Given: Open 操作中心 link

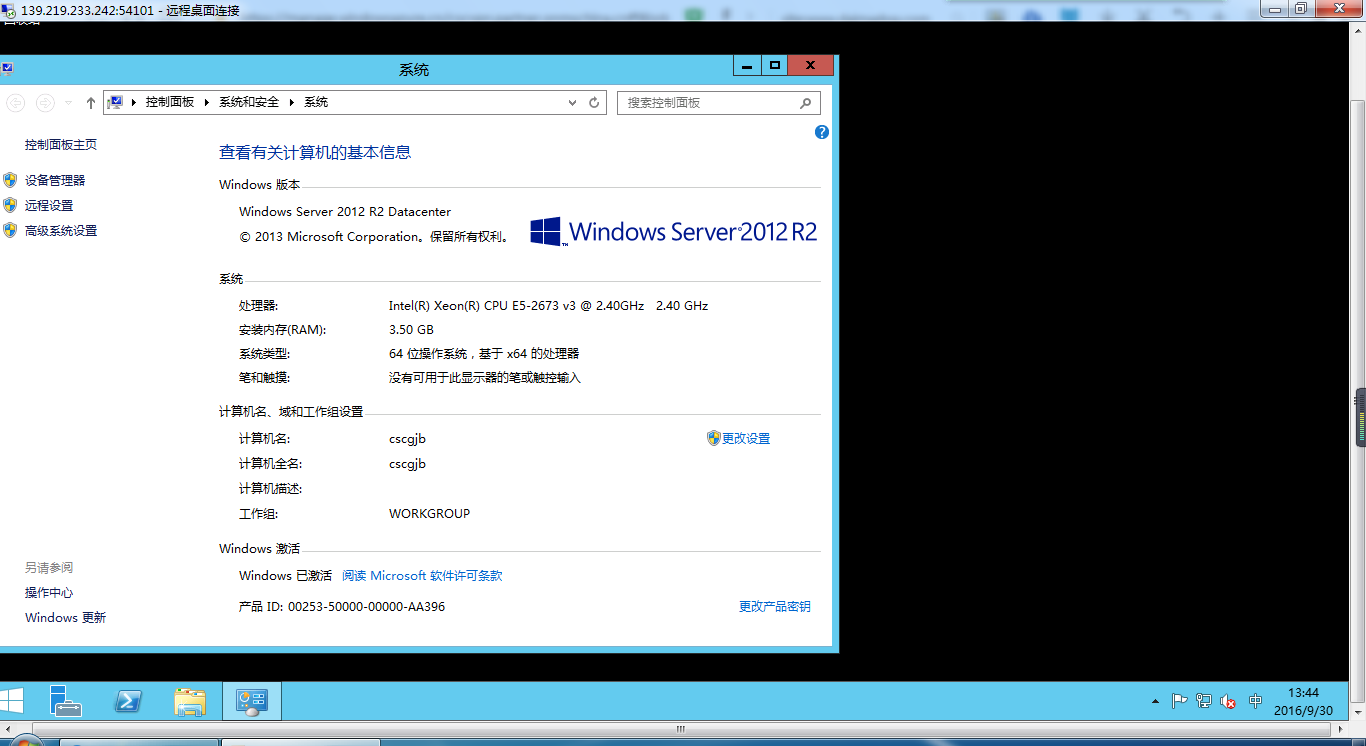Looking at the screenshot, I should 49,593.
